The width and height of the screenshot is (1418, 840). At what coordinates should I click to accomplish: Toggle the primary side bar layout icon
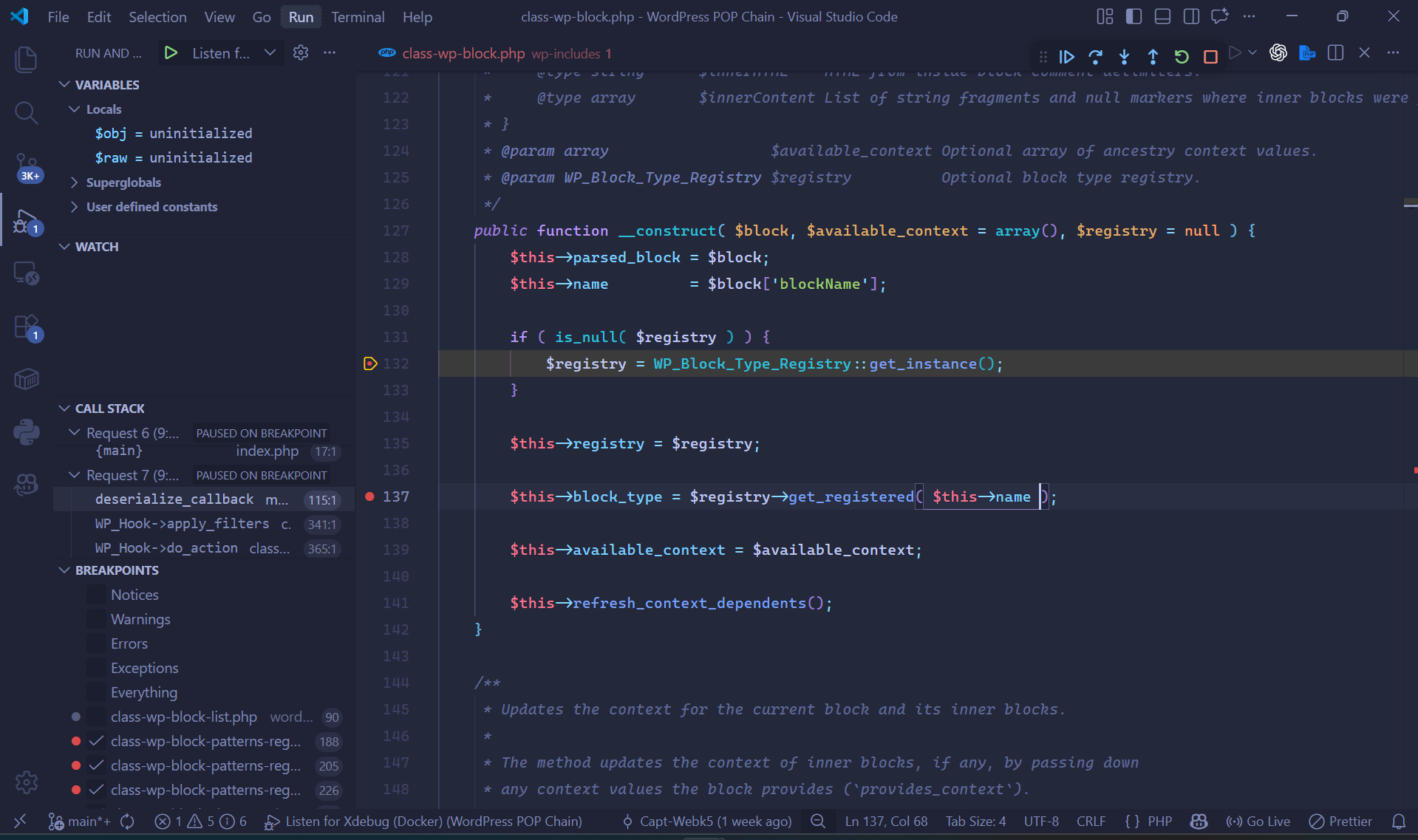1134,16
